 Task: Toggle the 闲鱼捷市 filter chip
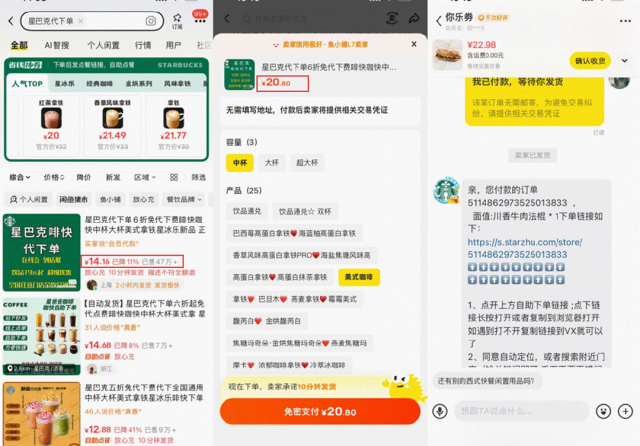[73, 199]
